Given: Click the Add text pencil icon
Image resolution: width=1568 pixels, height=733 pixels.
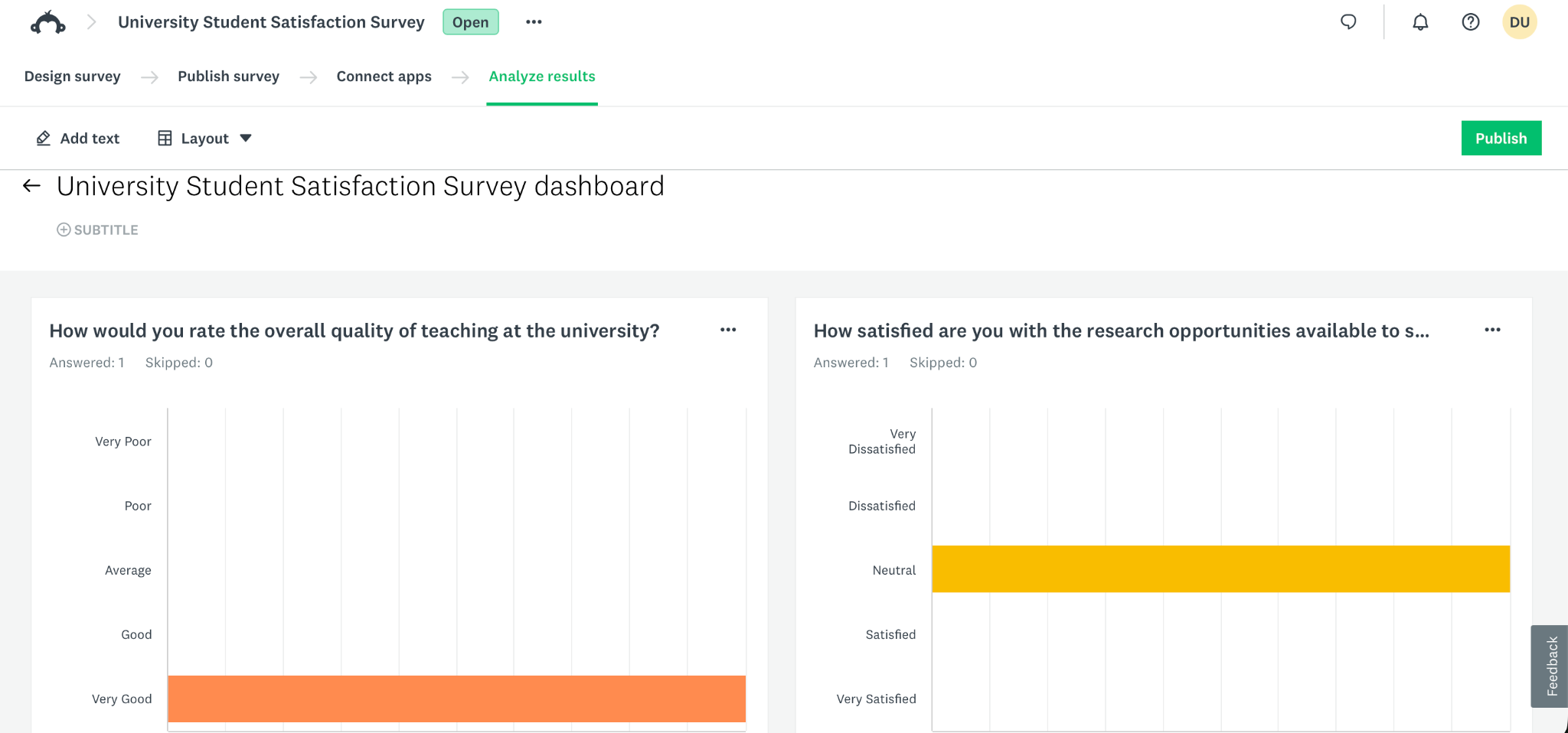Looking at the screenshot, I should coord(44,138).
